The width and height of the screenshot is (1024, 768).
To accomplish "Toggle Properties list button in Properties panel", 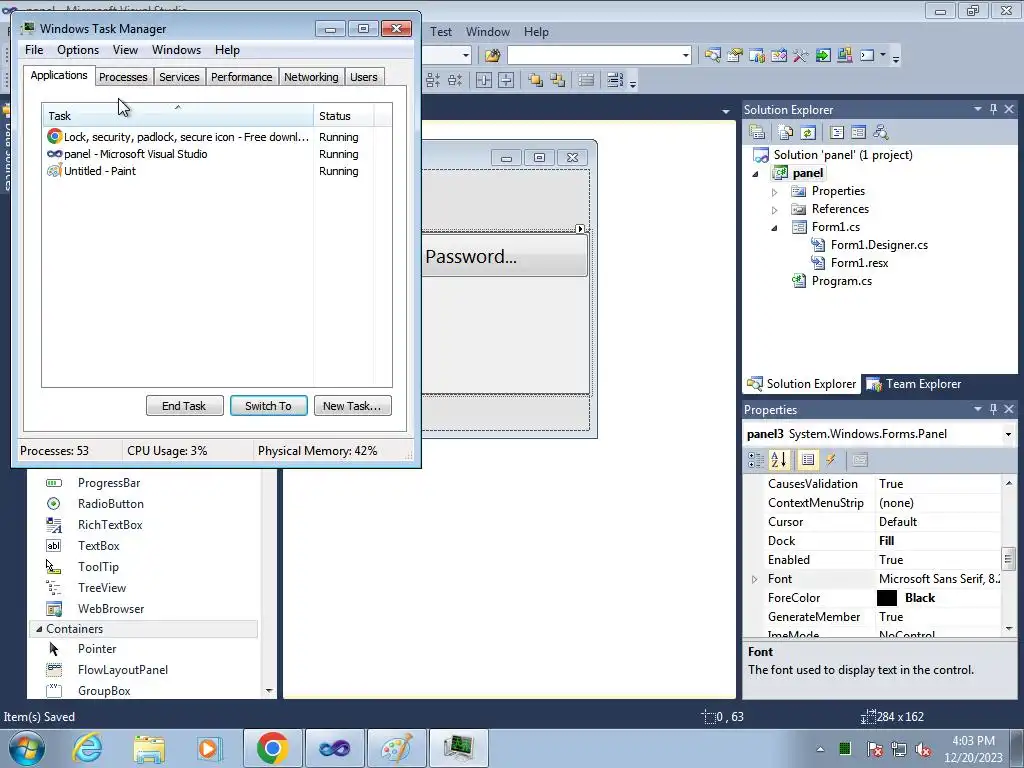I will (x=808, y=460).
